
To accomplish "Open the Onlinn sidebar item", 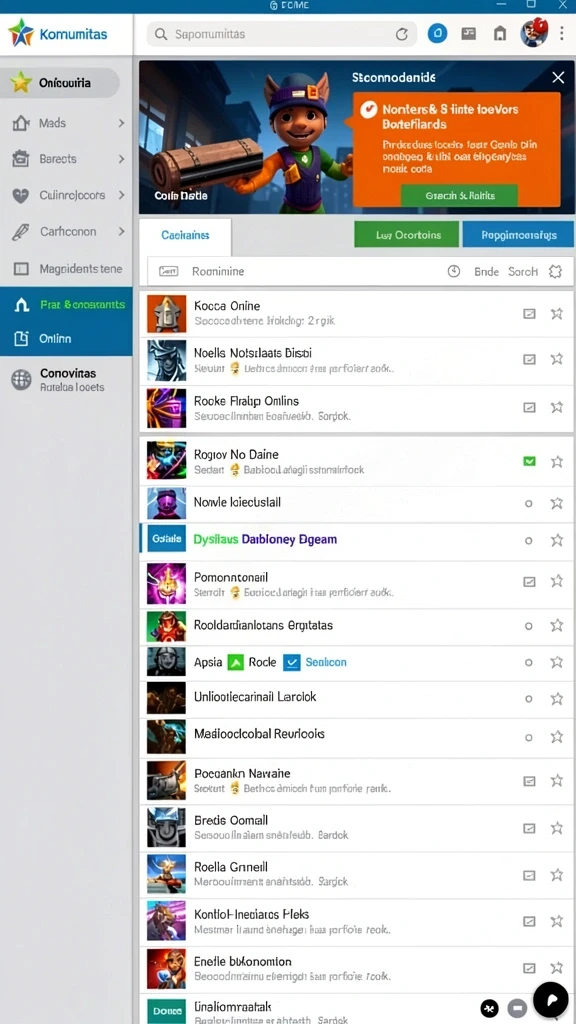I will click(66, 338).
